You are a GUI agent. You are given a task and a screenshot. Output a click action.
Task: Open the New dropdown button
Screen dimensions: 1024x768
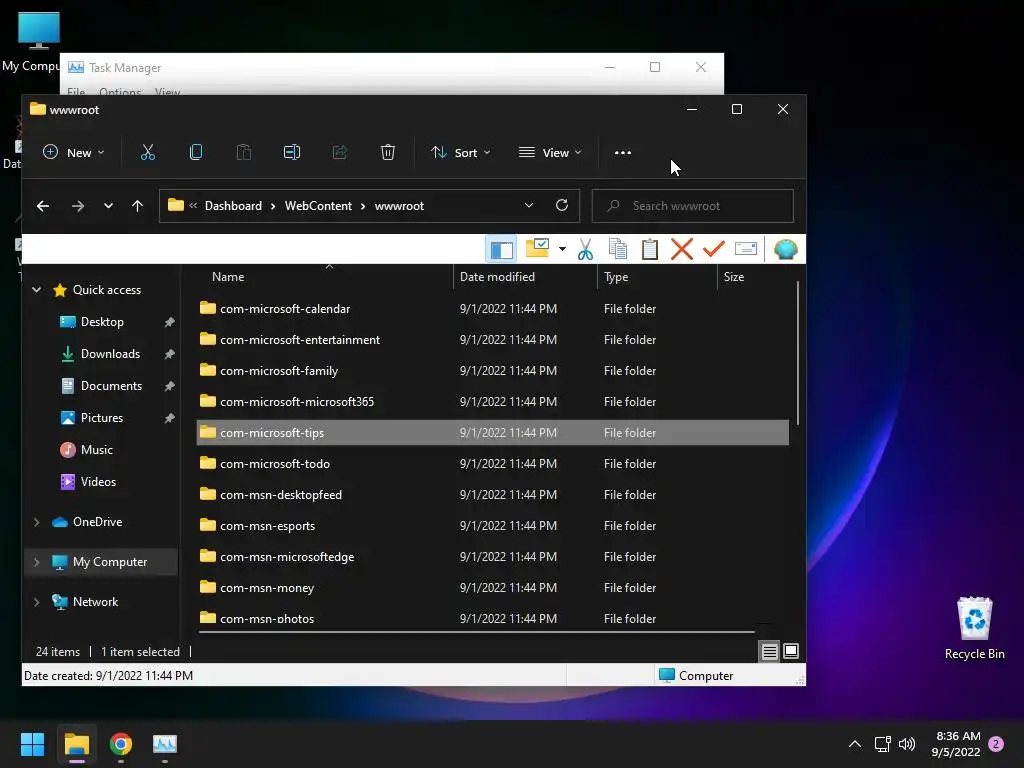[x=73, y=152]
